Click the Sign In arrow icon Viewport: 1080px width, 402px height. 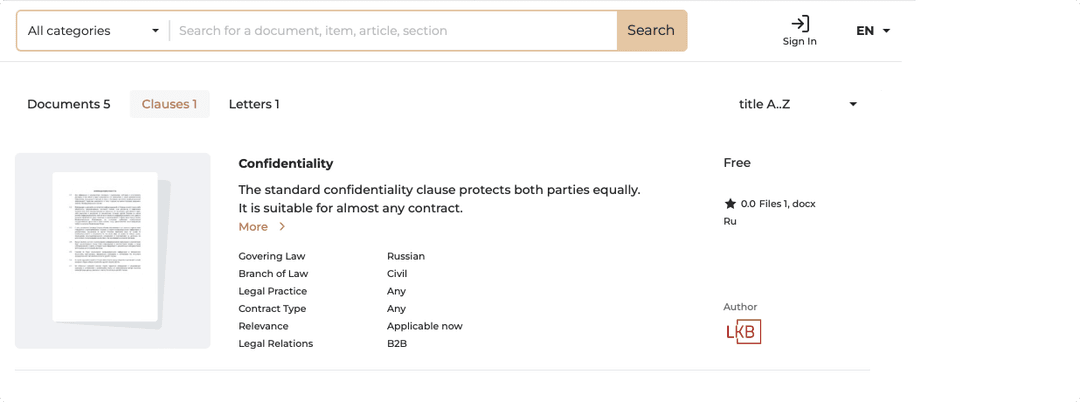[799, 24]
